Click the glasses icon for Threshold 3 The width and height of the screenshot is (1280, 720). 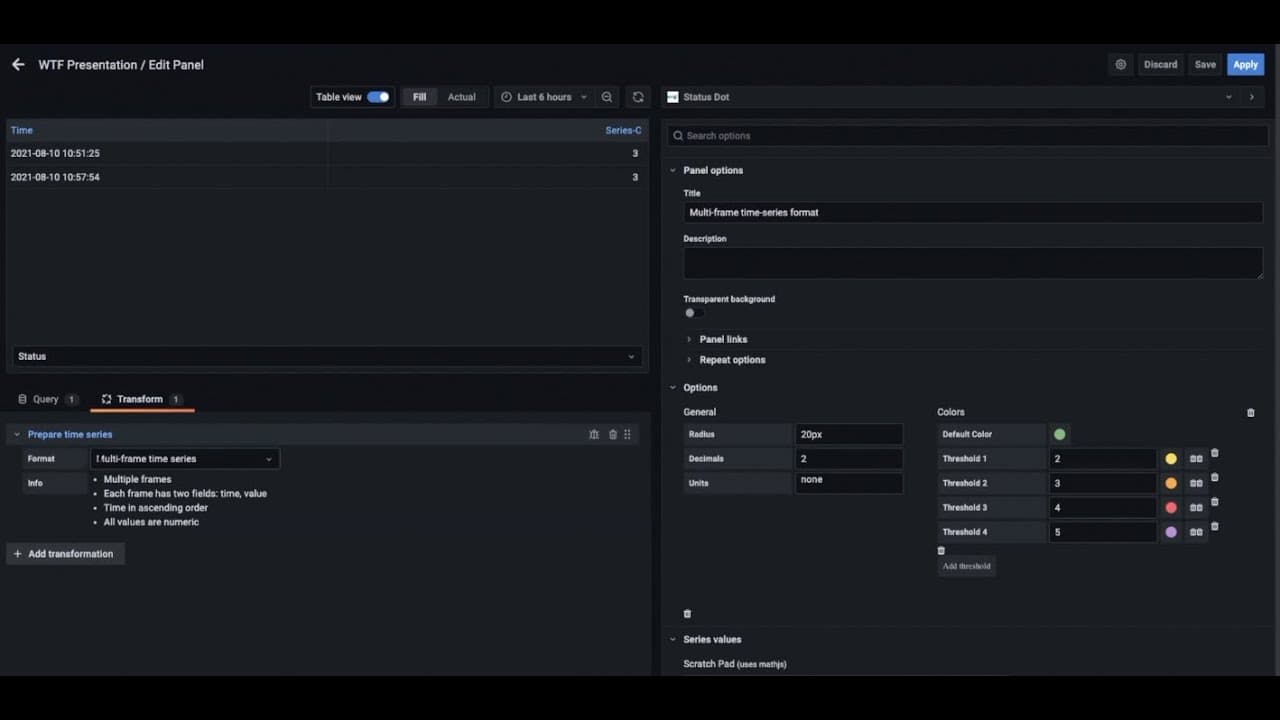(1196, 508)
